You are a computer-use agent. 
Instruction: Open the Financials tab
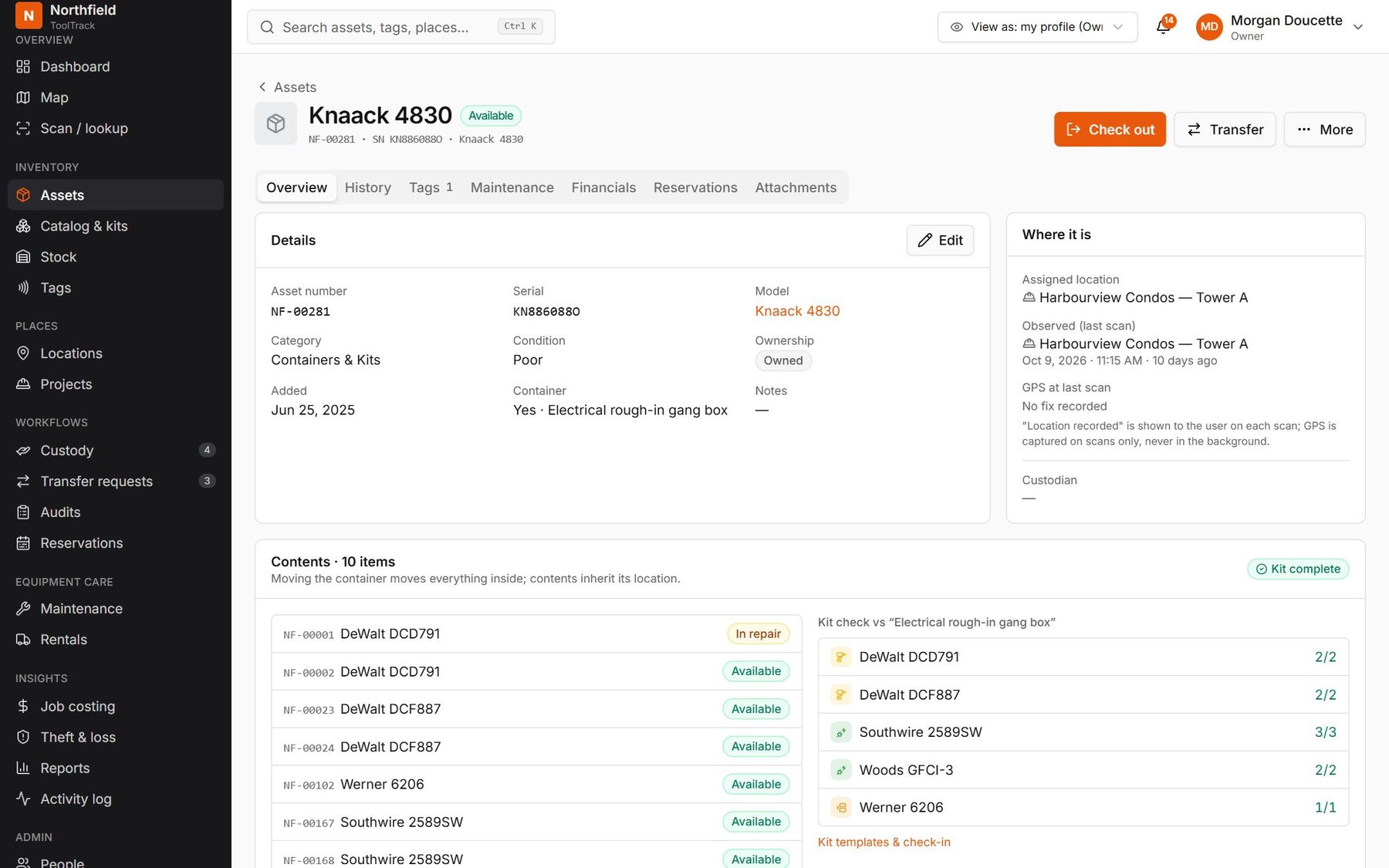click(603, 187)
